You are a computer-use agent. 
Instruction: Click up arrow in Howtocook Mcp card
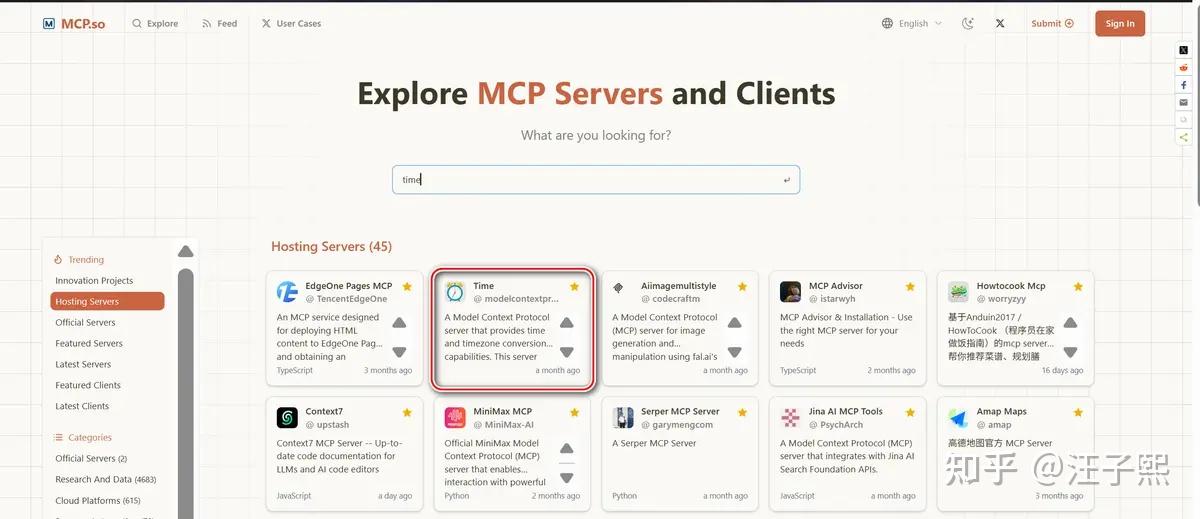(x=1070, y=323)
